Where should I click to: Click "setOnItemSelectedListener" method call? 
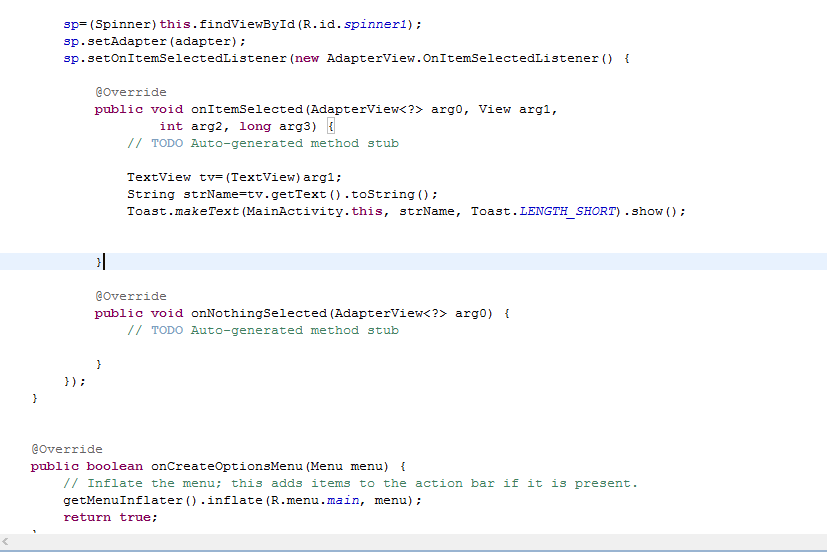[187, 58]
